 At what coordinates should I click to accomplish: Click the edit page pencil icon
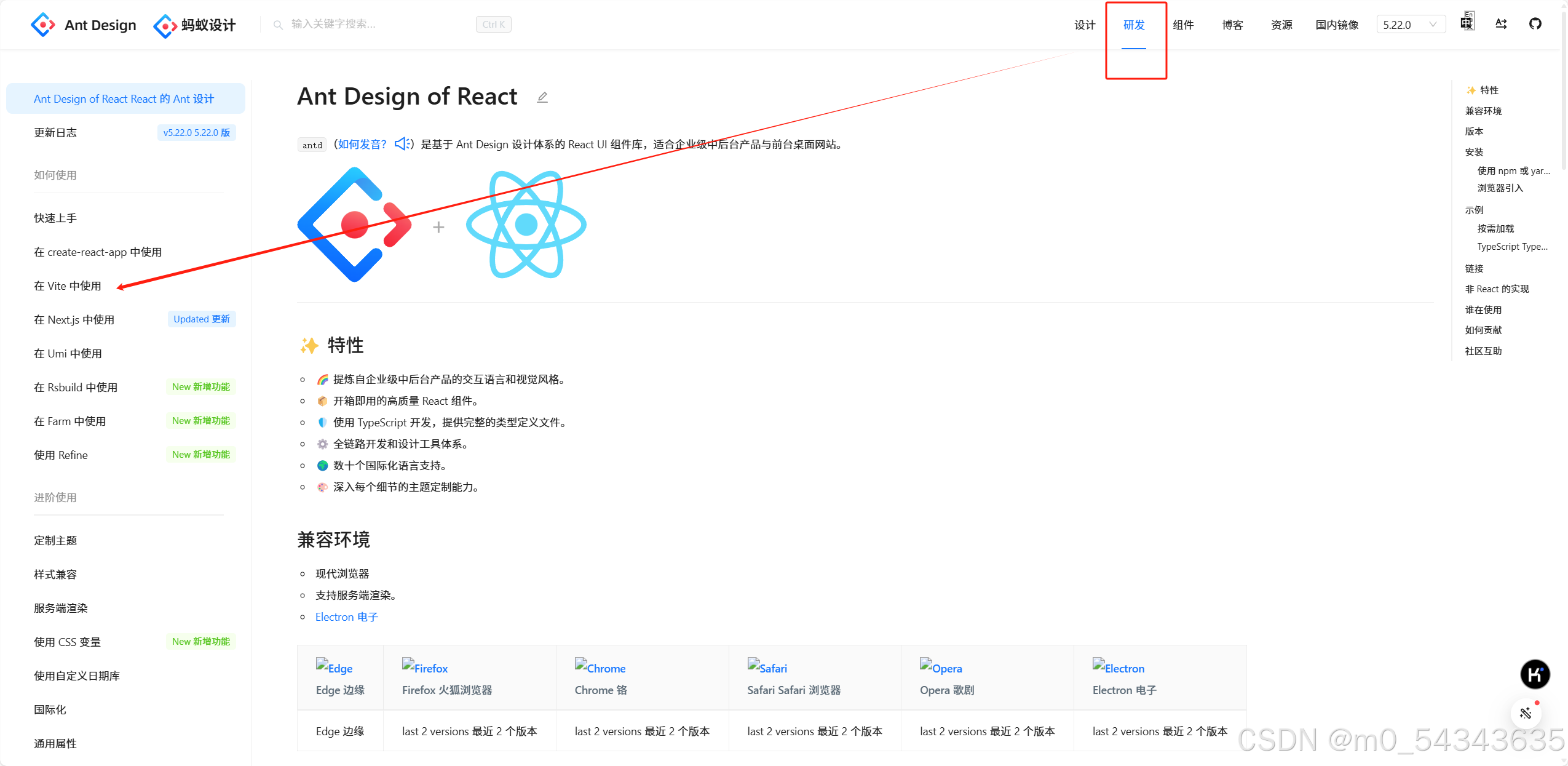(x=542, y=97)
